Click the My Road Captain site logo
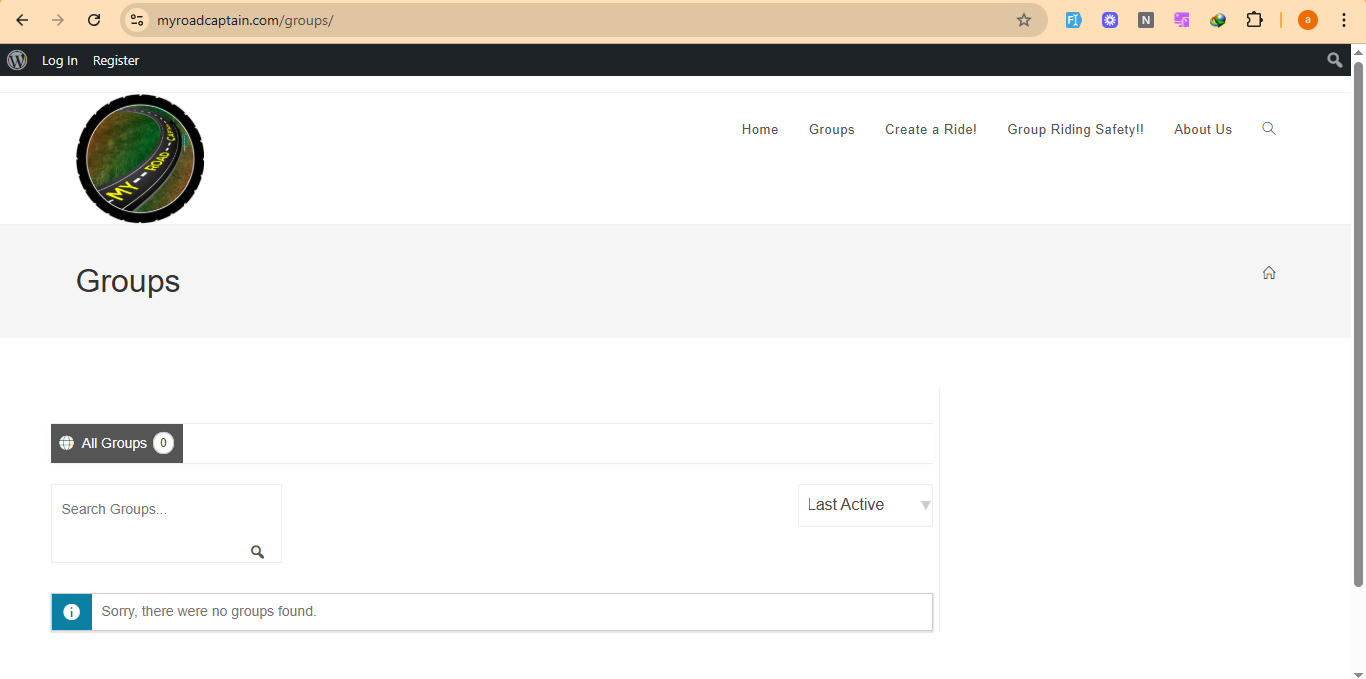The image size is (1366, 679). point(140,159)
